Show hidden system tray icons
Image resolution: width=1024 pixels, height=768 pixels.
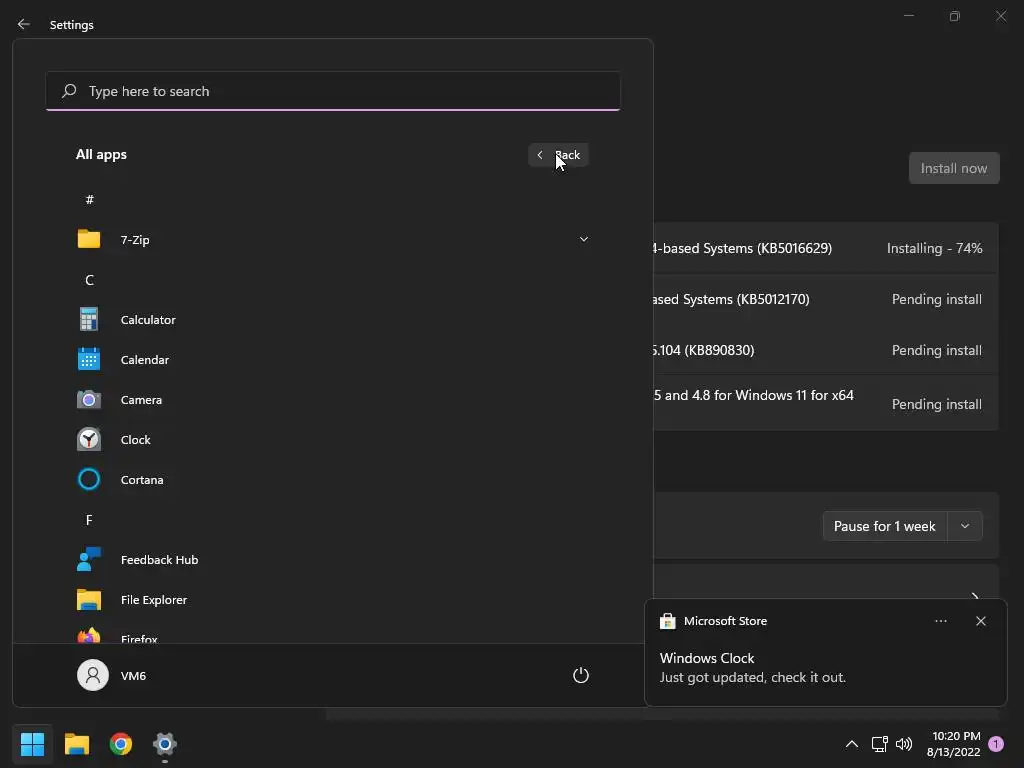pyautogui.click(x=852, y=744)
